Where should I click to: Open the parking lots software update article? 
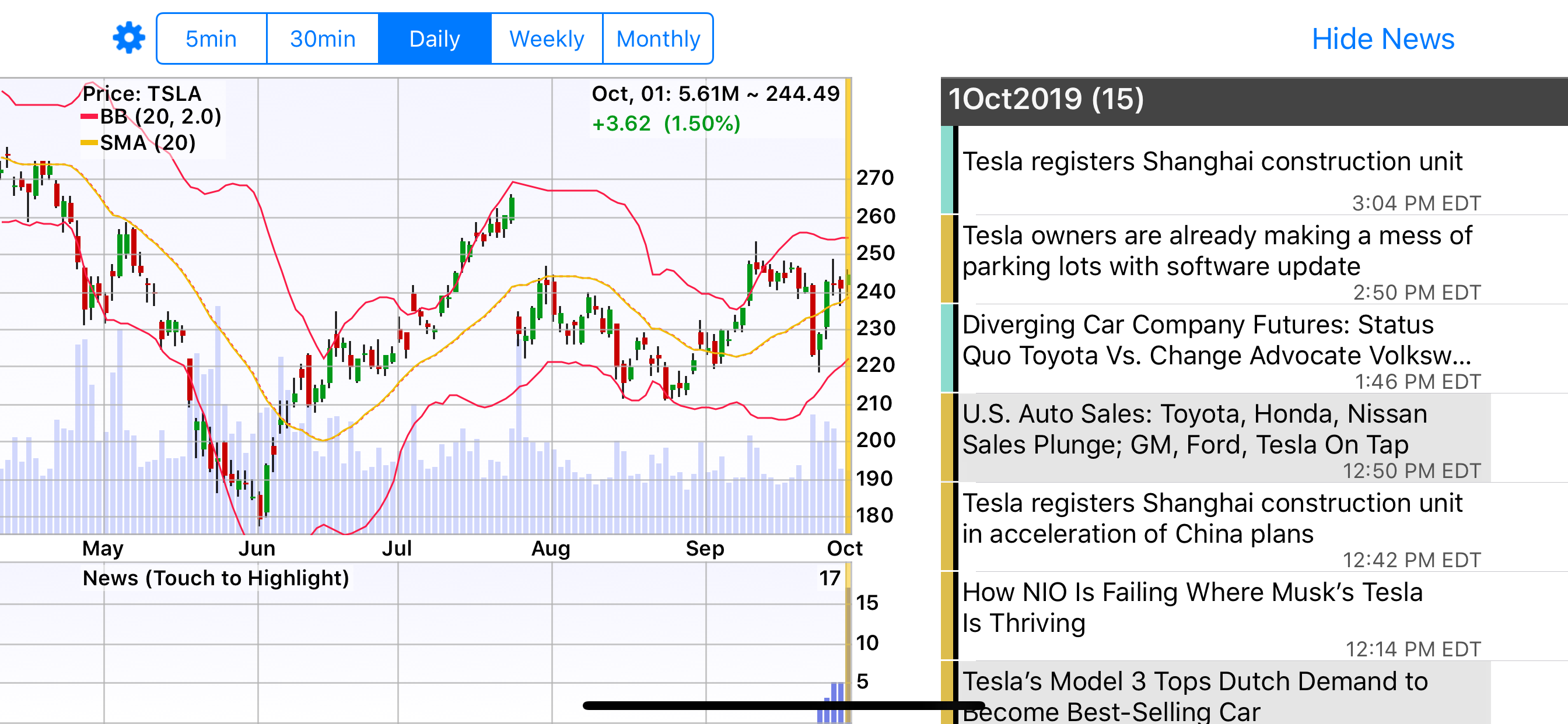click(x=1216, y=251)
